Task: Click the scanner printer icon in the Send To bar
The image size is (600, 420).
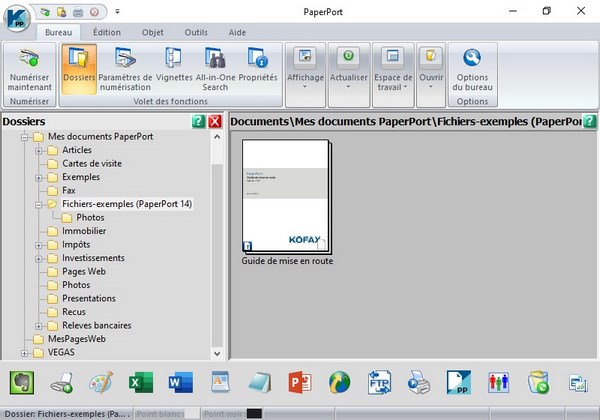Action: (62, 383)
